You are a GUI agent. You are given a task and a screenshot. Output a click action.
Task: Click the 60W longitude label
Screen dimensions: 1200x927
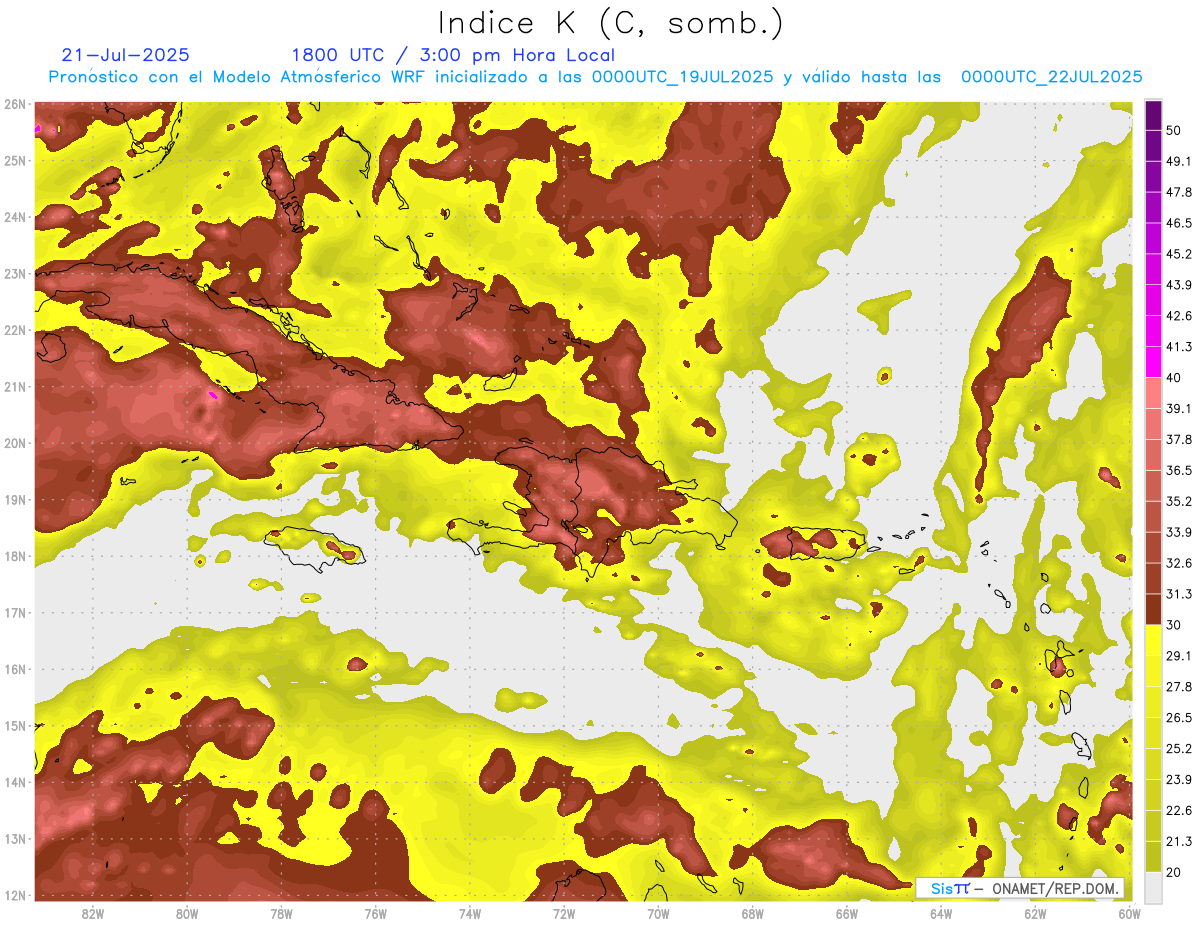tap(1130, 913)
